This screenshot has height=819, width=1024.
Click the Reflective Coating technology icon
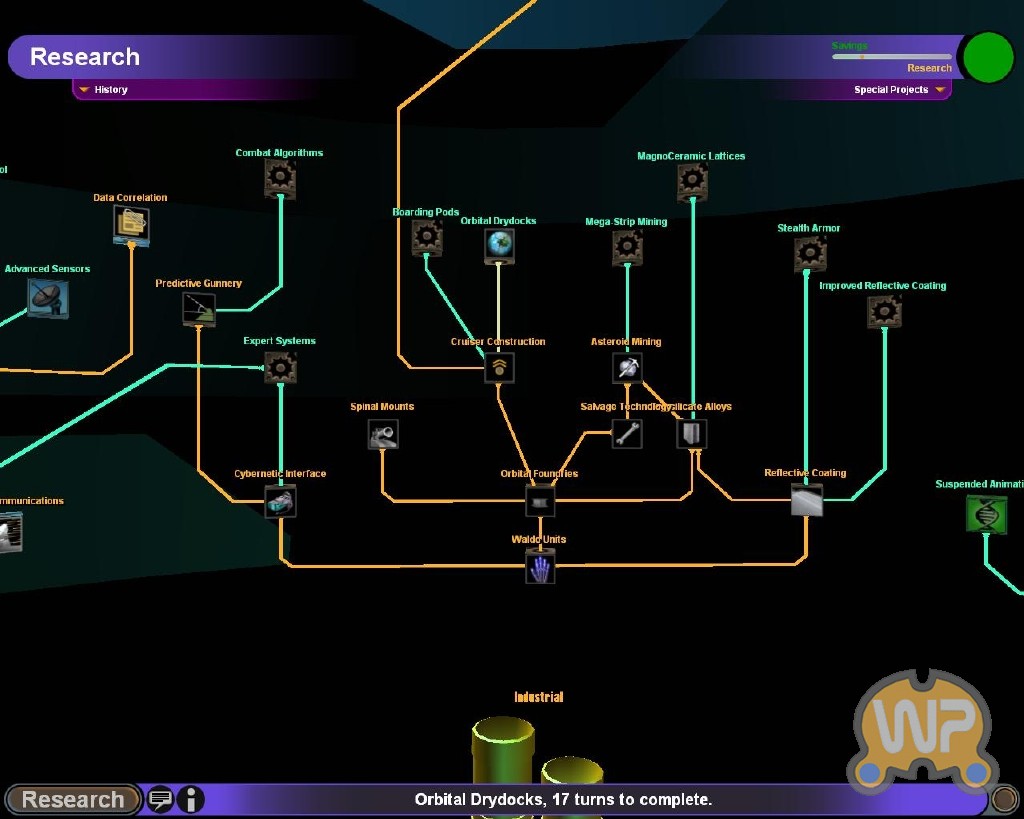pyautogui.click(x=806, y=500)
